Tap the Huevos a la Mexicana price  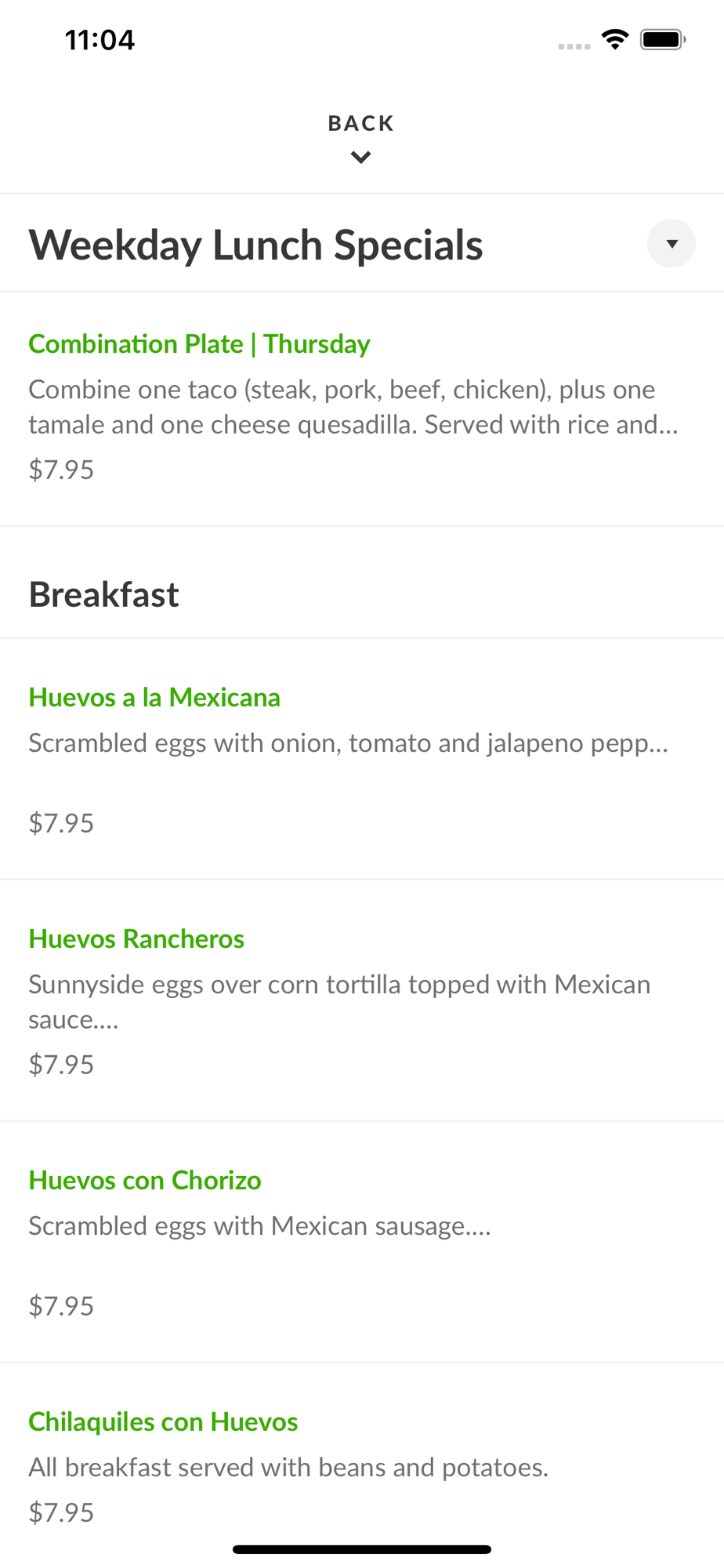(x=61, y=823)
